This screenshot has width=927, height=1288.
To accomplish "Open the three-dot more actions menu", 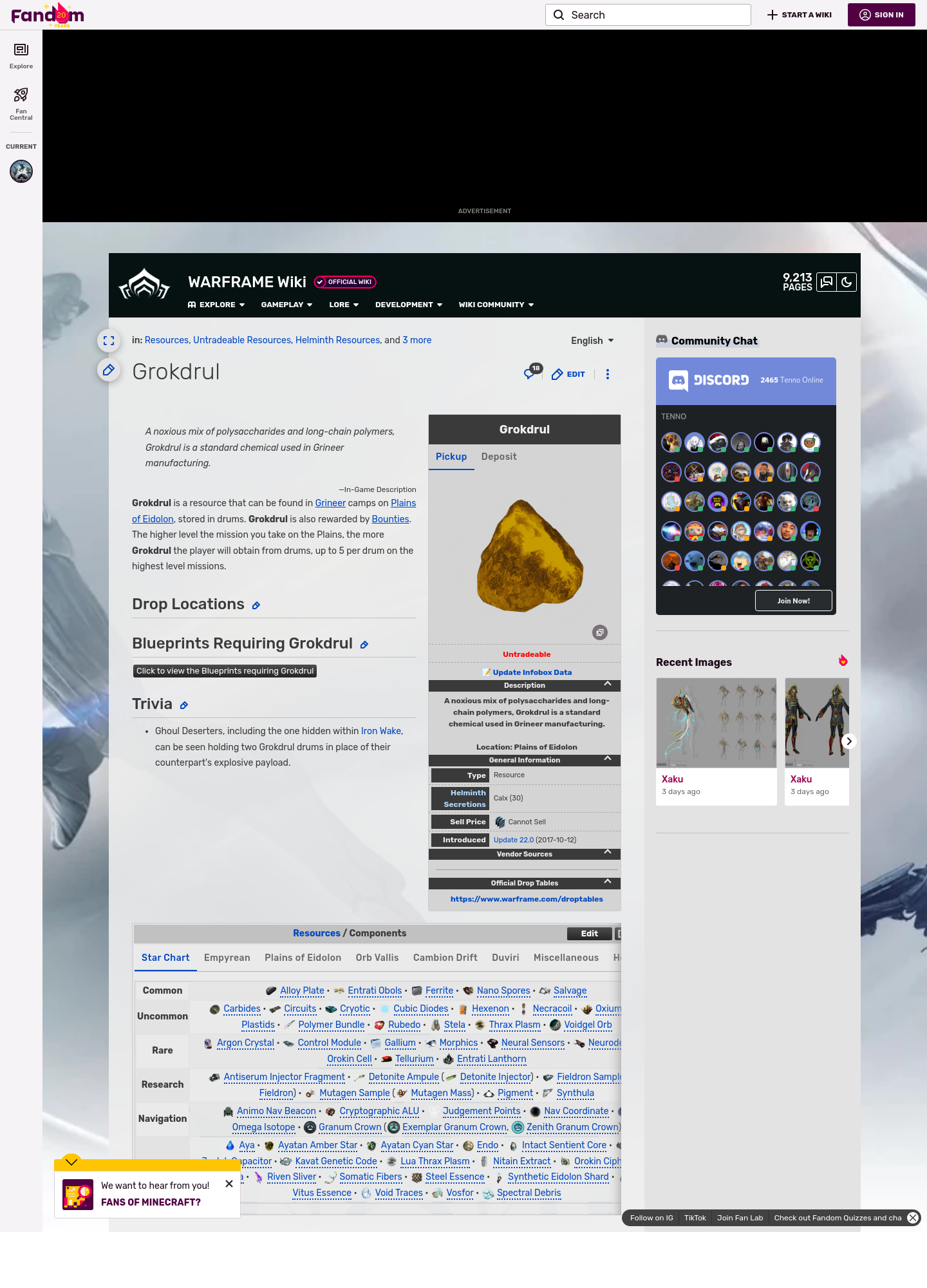I will pyautogui.click(x=607, y=374).
